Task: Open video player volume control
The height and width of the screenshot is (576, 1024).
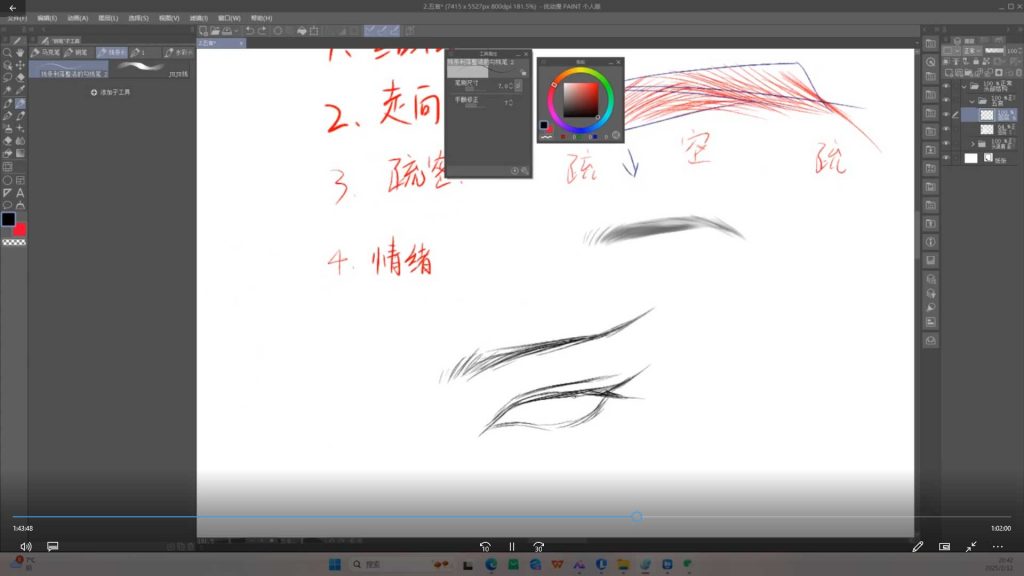Action: point(25,547)
